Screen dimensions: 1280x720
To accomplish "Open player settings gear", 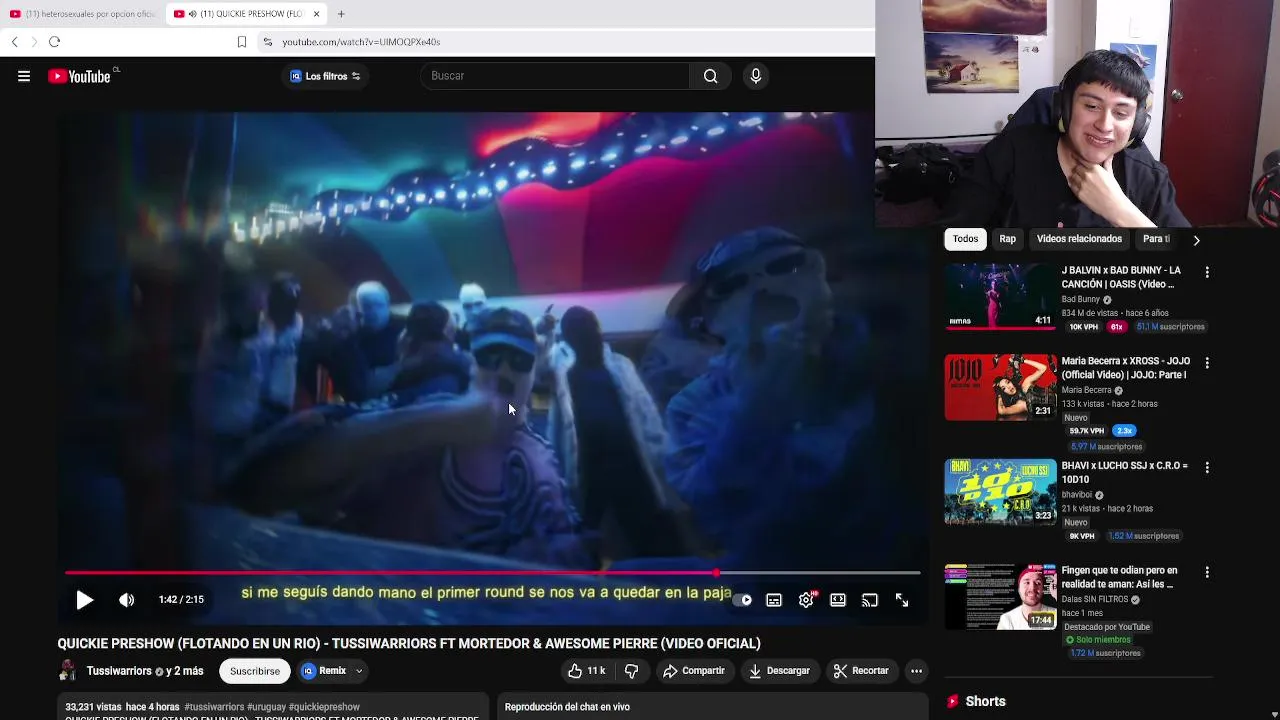I will point(806,600).
